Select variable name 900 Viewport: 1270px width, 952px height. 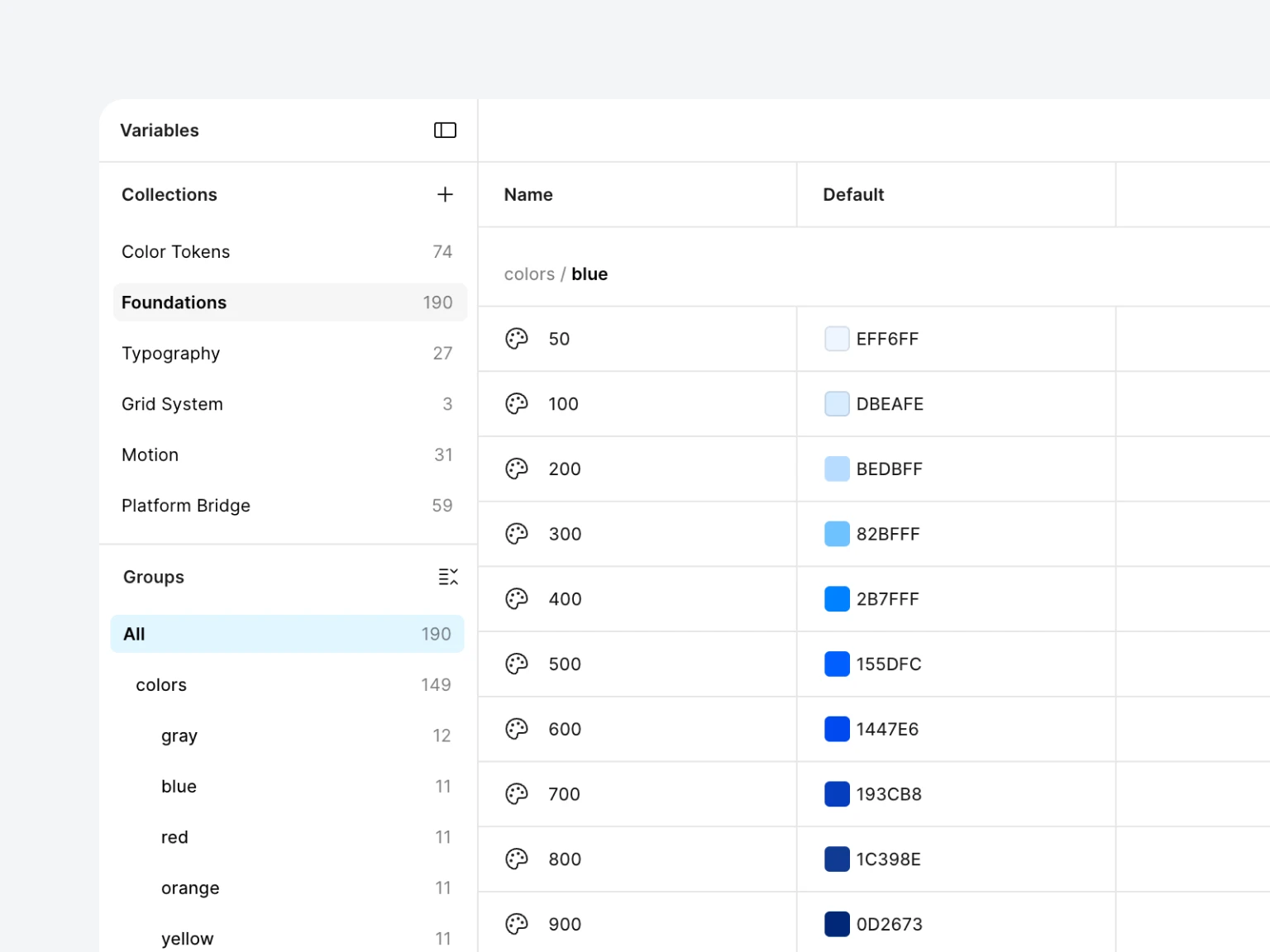point(565,925)
